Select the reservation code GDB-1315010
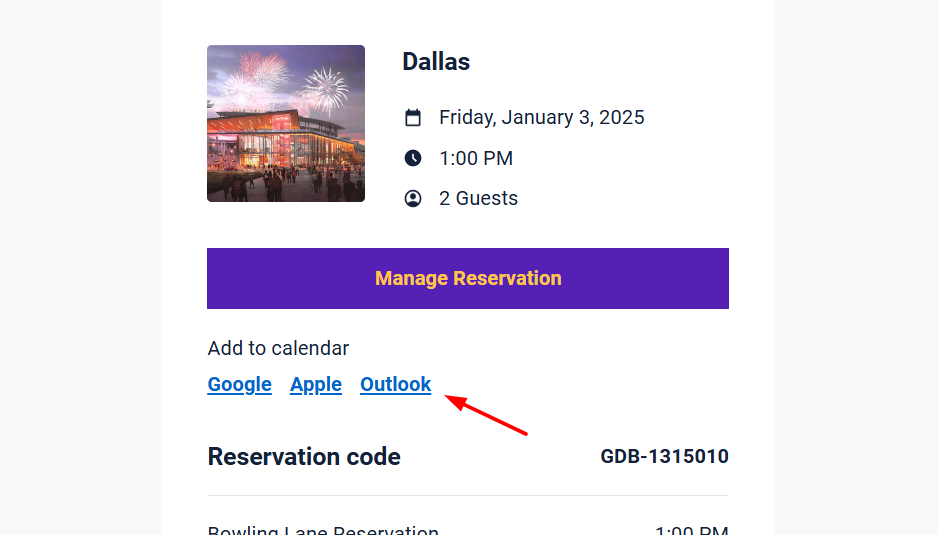This screenshot has width=939, height=535. pyautogui.click(x=664, y=457)
